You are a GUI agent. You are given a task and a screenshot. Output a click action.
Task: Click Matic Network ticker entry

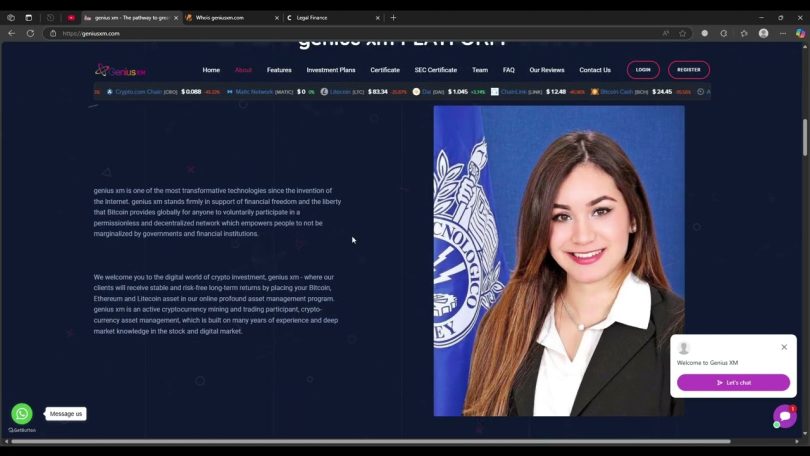[x=271, y=92]
